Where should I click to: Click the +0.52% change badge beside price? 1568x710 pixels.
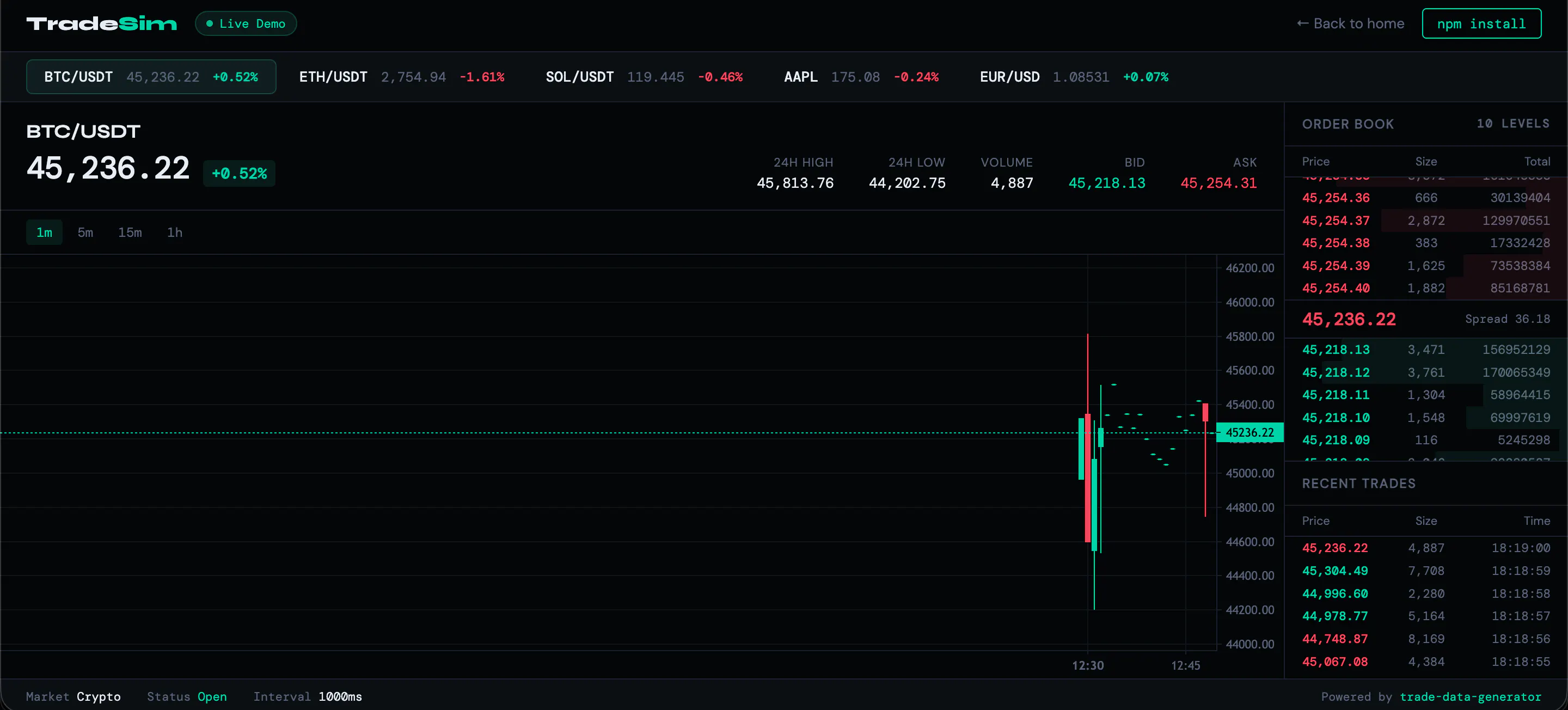pos(239,174)
